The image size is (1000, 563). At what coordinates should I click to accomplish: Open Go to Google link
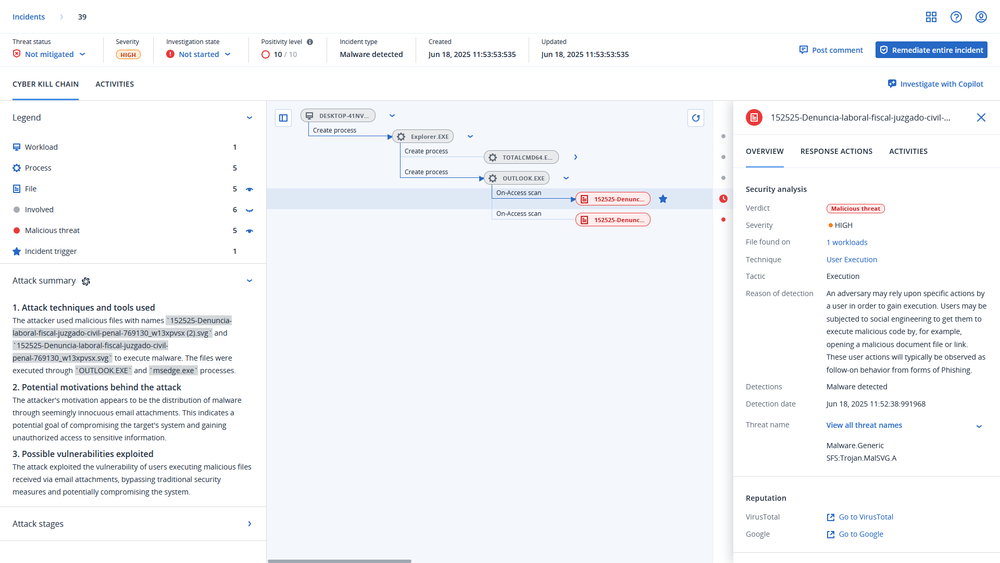(x=855, y=534)
